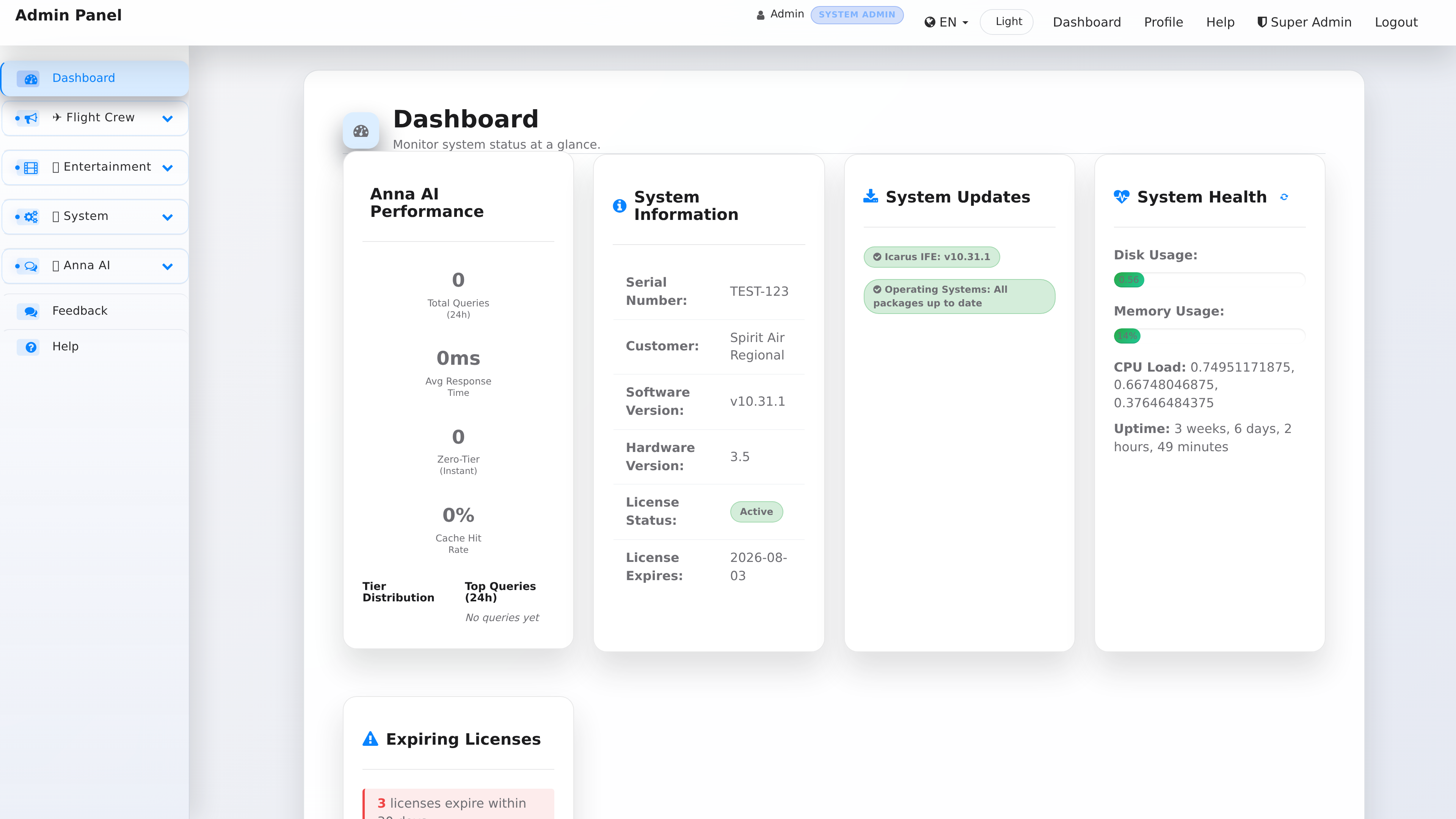This screenshot has width=1456, height=819.
Task: Refresh System Health with the sync icon
Action: (x=1284, y=197)
